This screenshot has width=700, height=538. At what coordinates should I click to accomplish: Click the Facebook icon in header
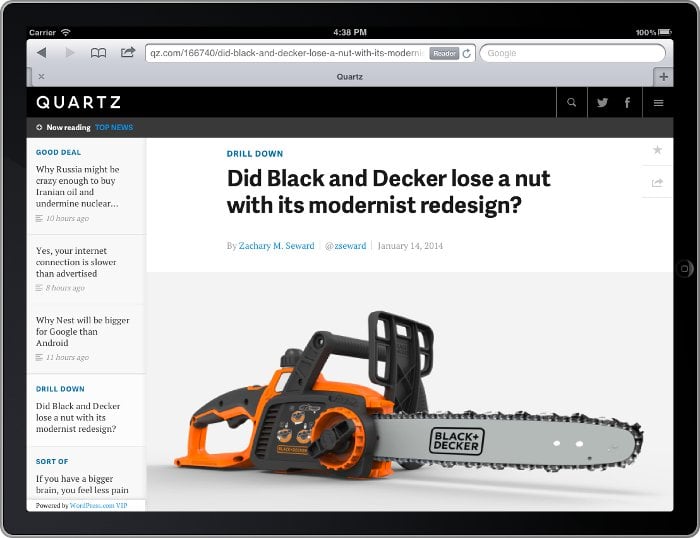click(x=627, y=103)
